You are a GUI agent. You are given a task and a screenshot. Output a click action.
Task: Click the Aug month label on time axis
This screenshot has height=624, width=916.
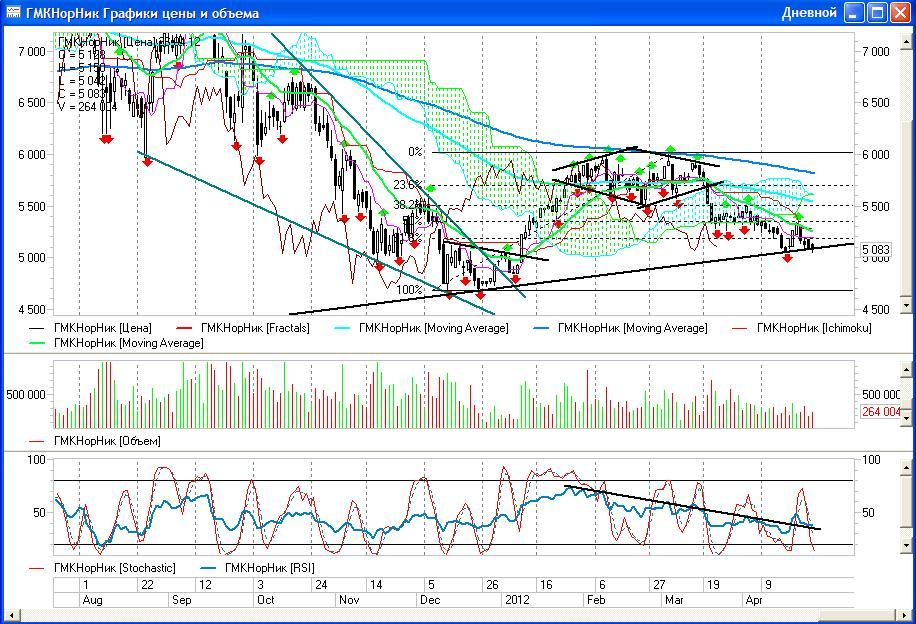pyautogui.click(x=92, y=599)
